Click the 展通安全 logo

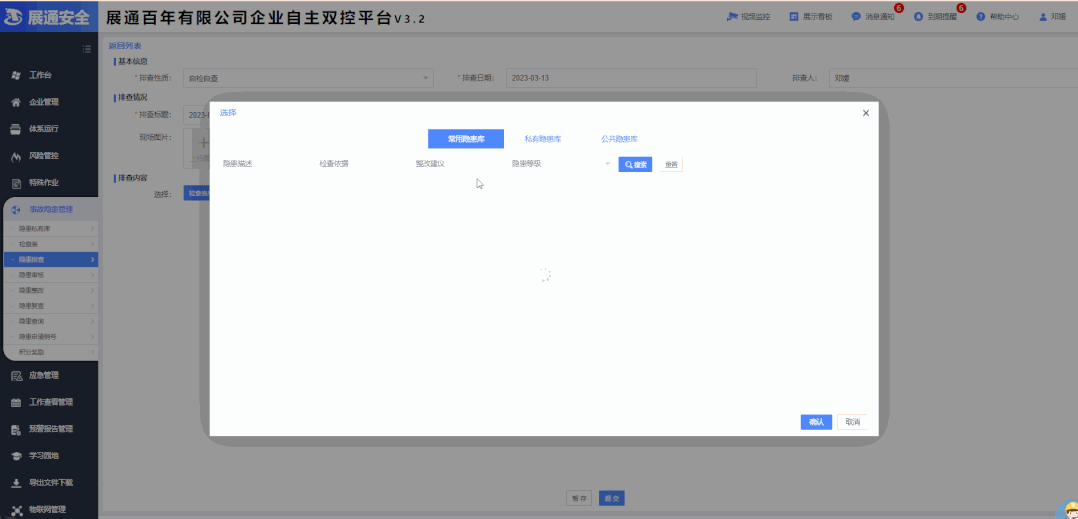pos(49,17)
